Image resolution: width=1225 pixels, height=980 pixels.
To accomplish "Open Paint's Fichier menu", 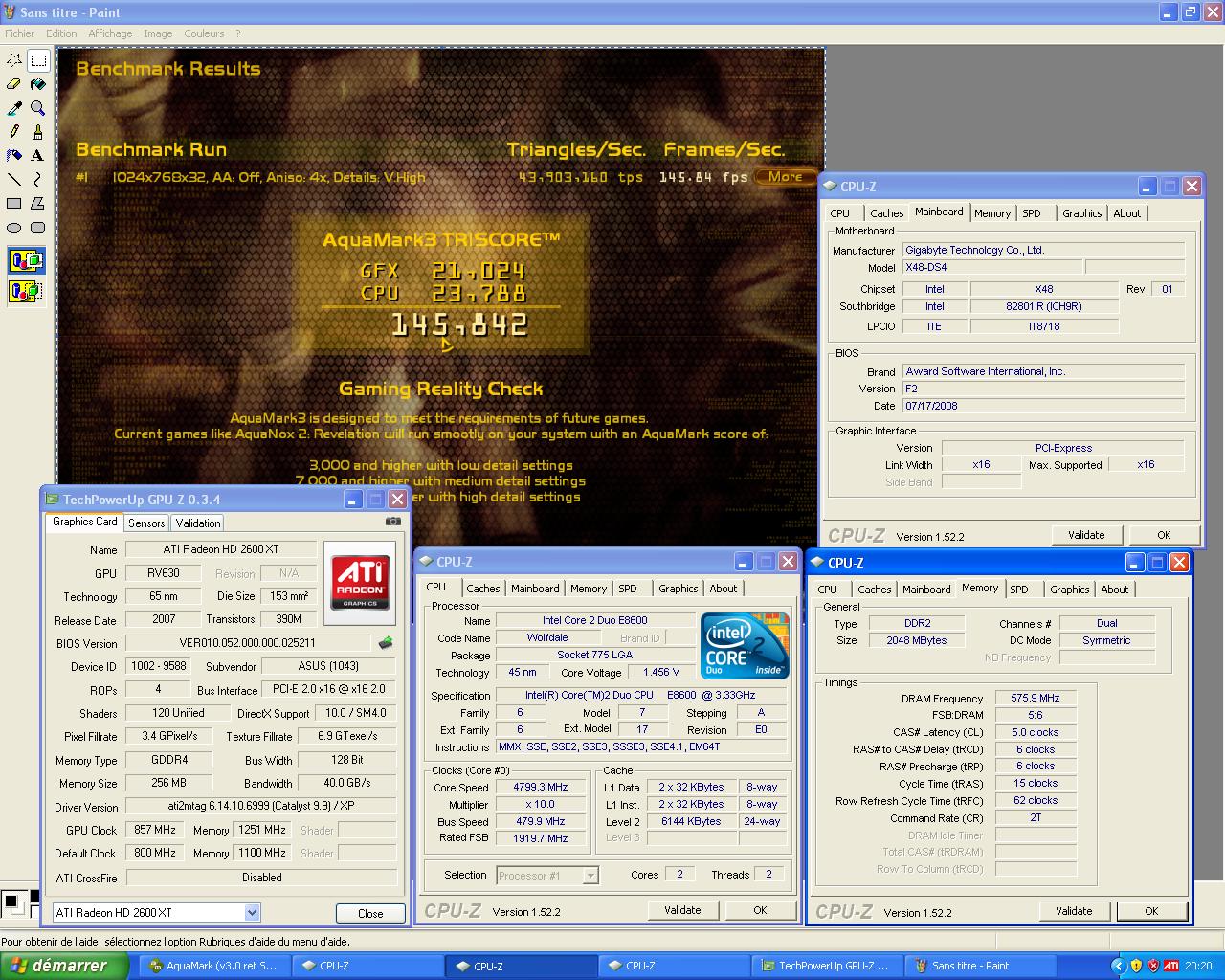I will pos(19,33).
